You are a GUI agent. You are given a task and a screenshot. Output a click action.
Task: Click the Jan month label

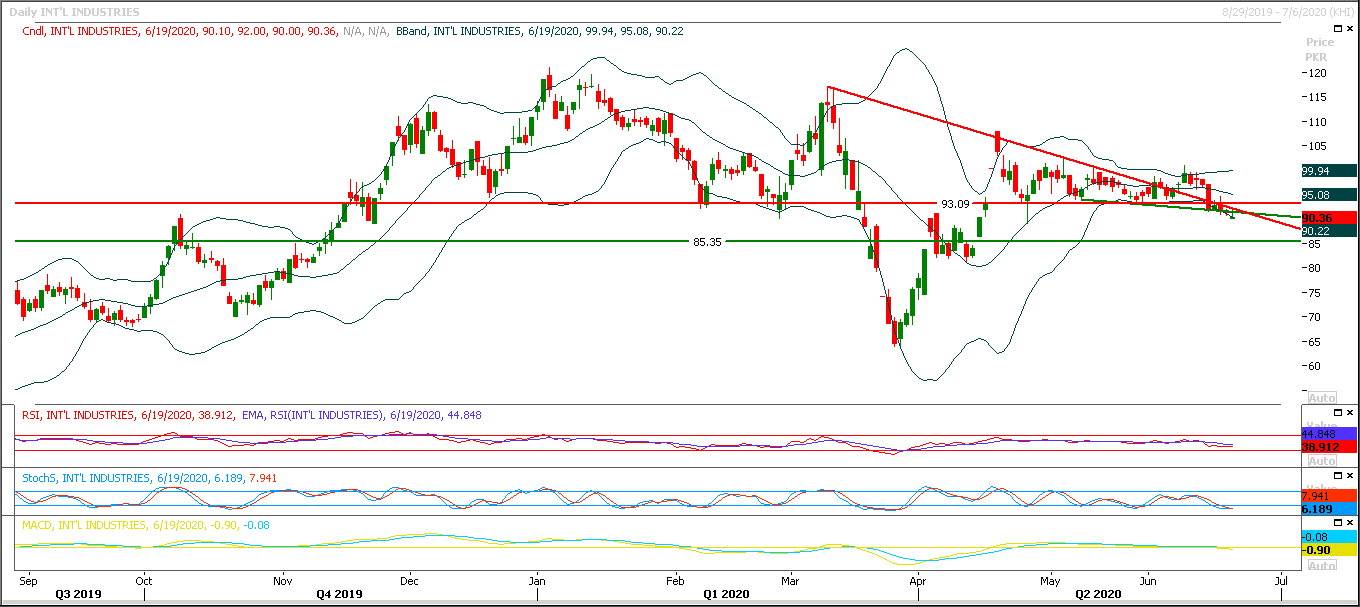click(x=536, y=579)
